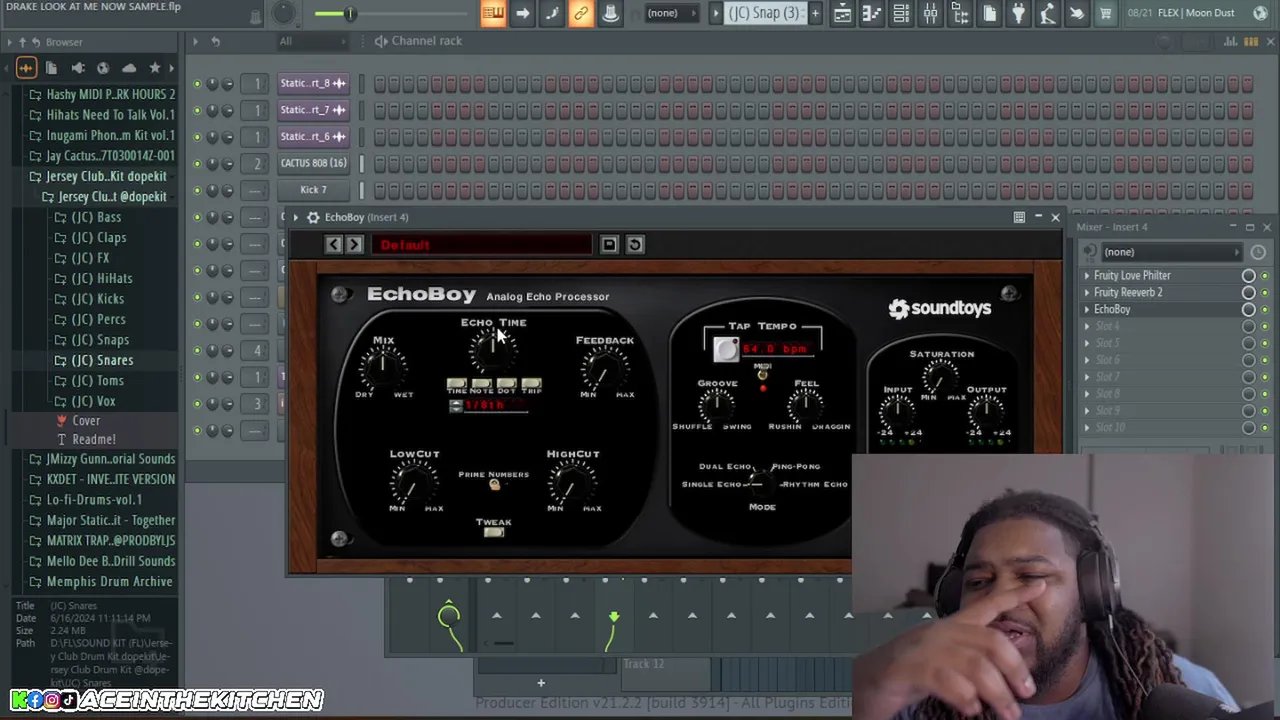1280x720 pixels.
Task: Click the browser up-folder arrow icon
Action: [x=23, y=42]
